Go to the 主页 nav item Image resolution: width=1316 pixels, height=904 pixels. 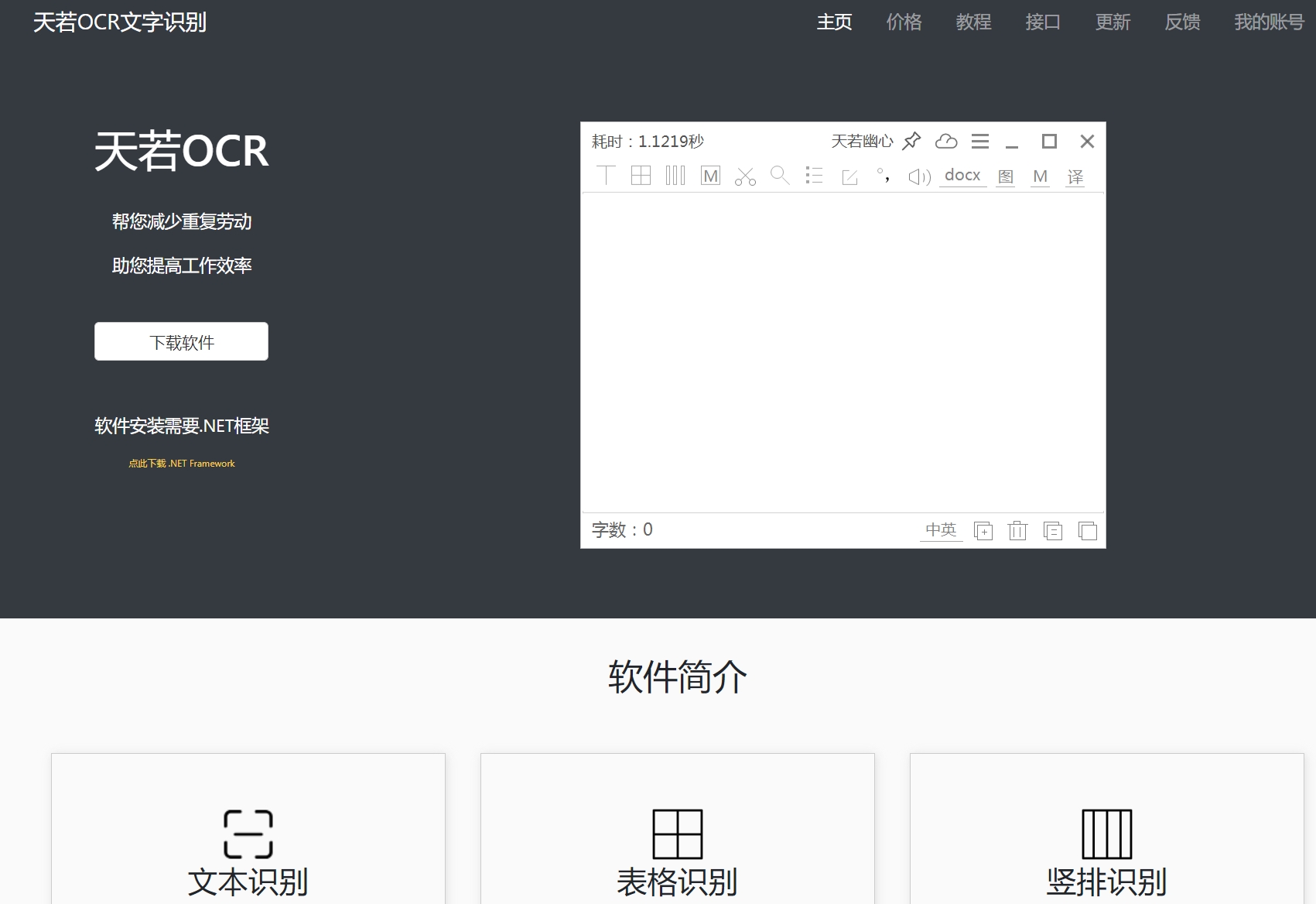pos(835,22)
